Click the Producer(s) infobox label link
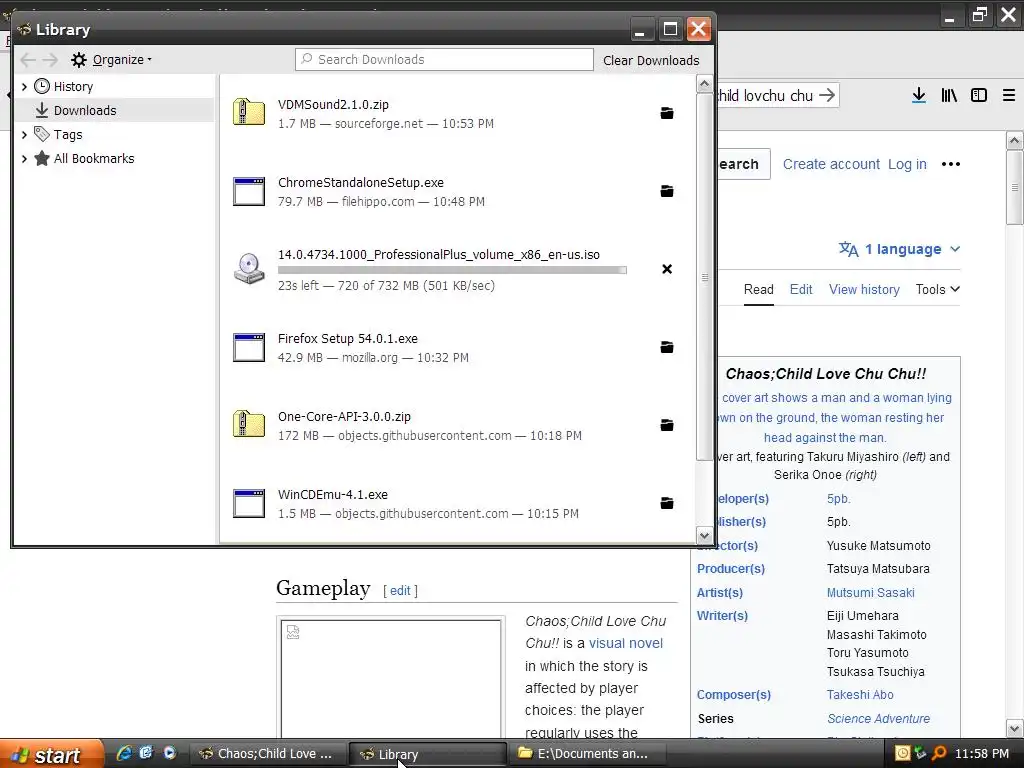 (x=730, y=569)
